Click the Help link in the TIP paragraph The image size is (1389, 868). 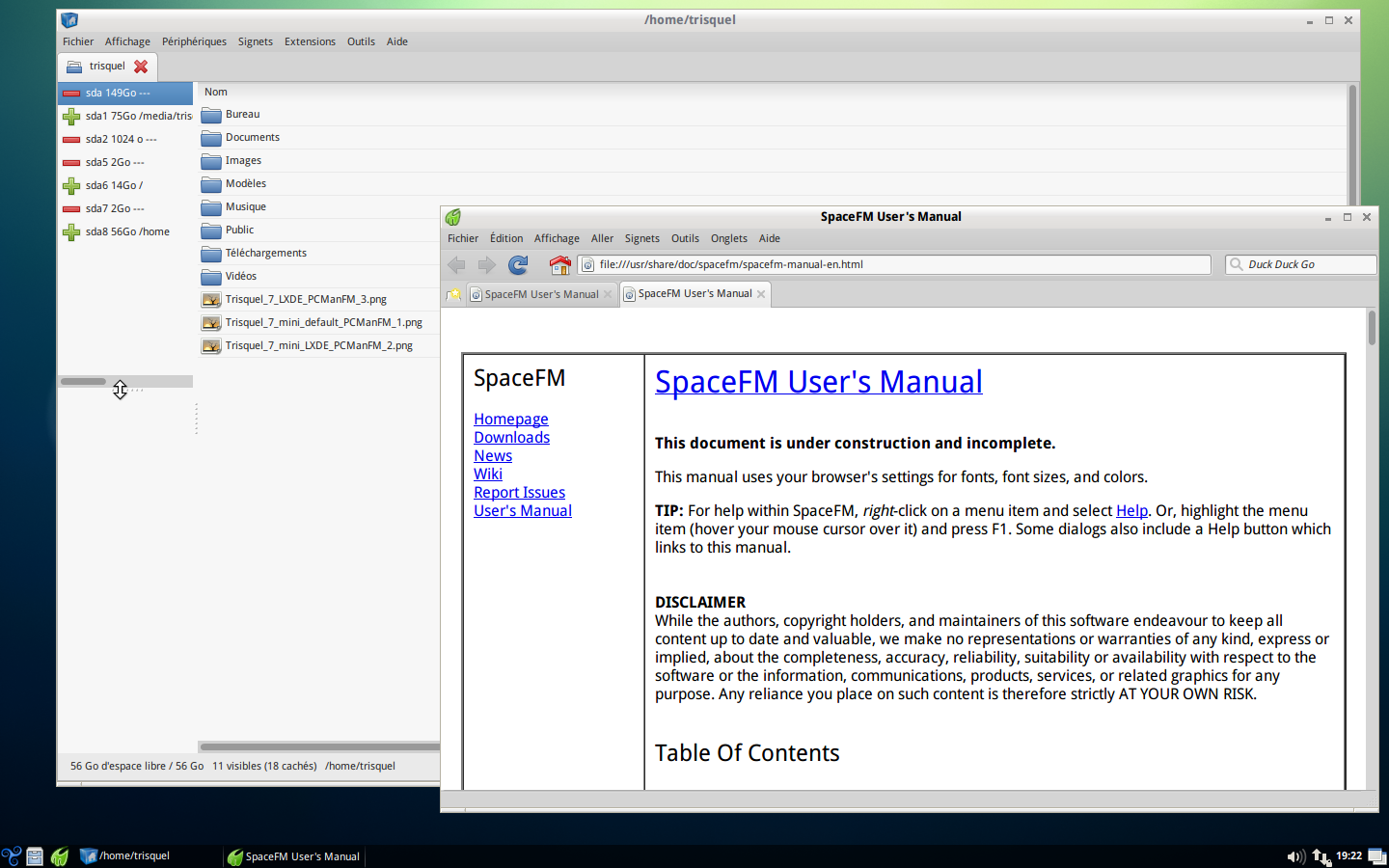(1131, 511)
